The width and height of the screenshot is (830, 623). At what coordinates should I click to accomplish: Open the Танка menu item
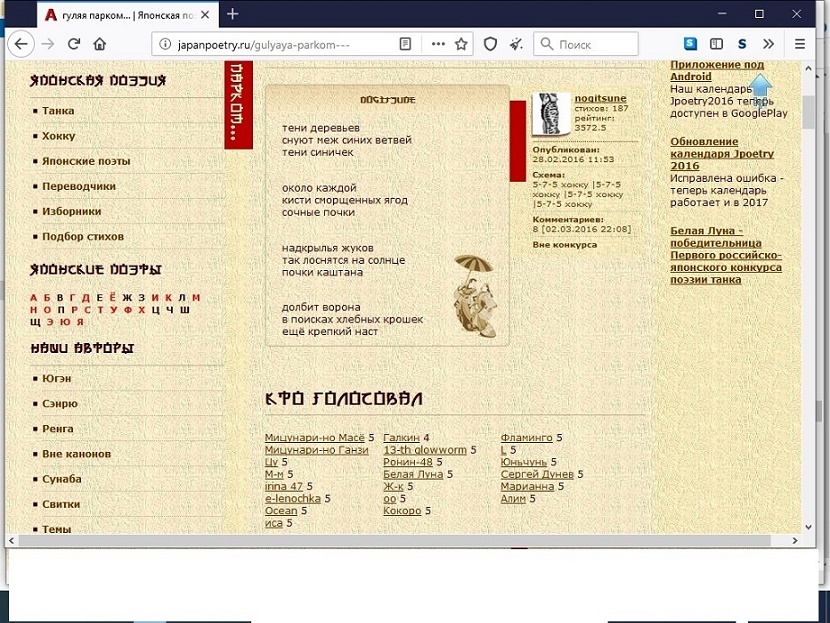pos(58,111)
